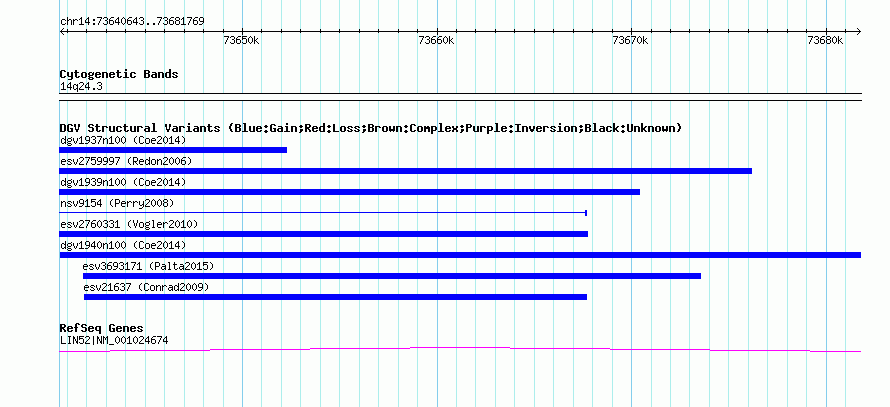This screenshot has width=890, height=407.
Task: Click the dgv1940n100 (Coe2014) label
Action: 123,245
